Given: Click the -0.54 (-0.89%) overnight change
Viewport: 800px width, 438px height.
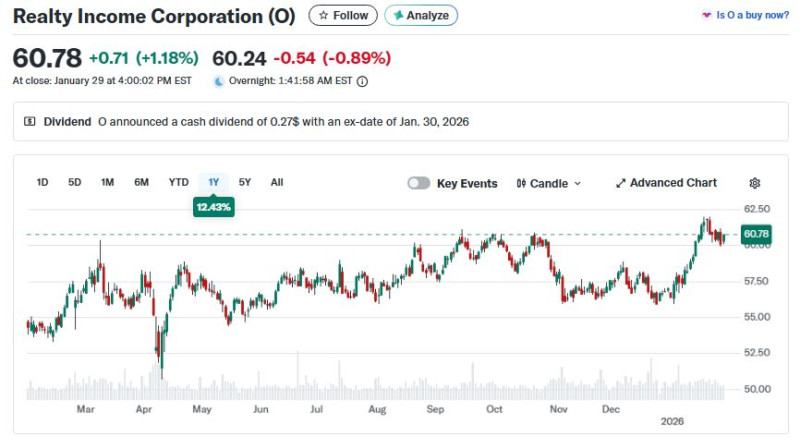Looking at the screenshot, I should [332, 58].
